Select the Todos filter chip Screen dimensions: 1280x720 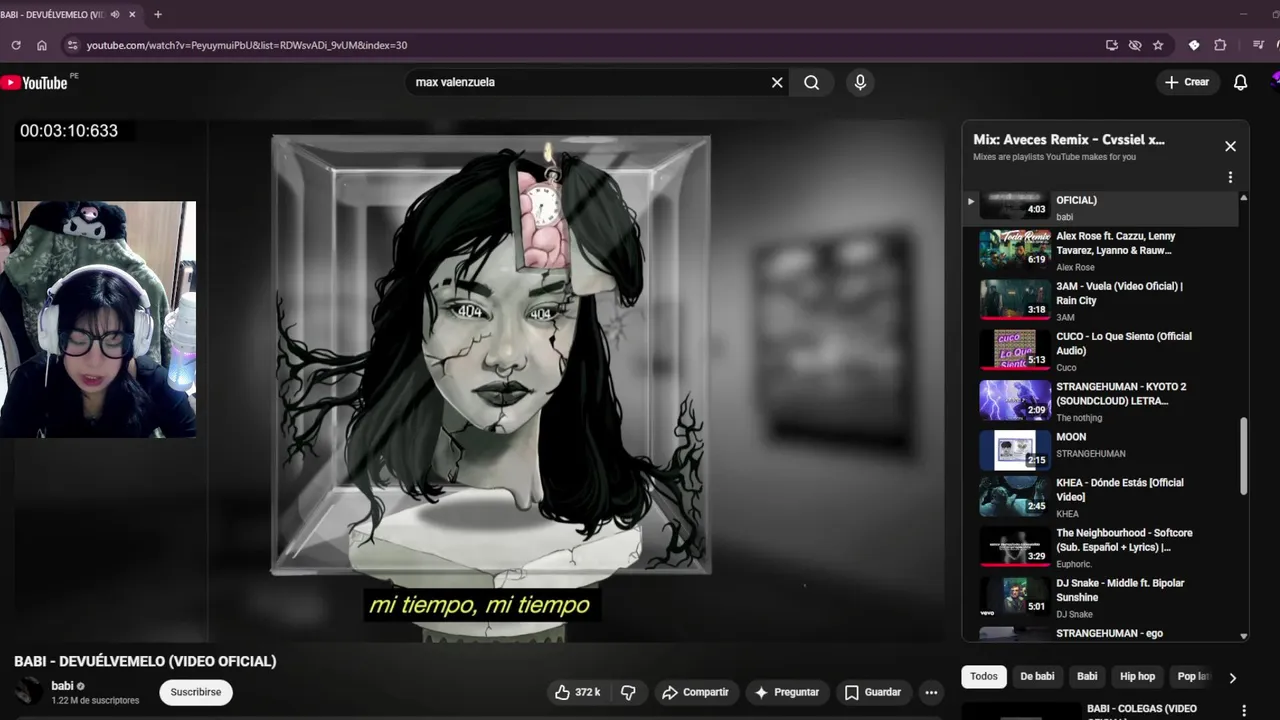tap(984, 677)
